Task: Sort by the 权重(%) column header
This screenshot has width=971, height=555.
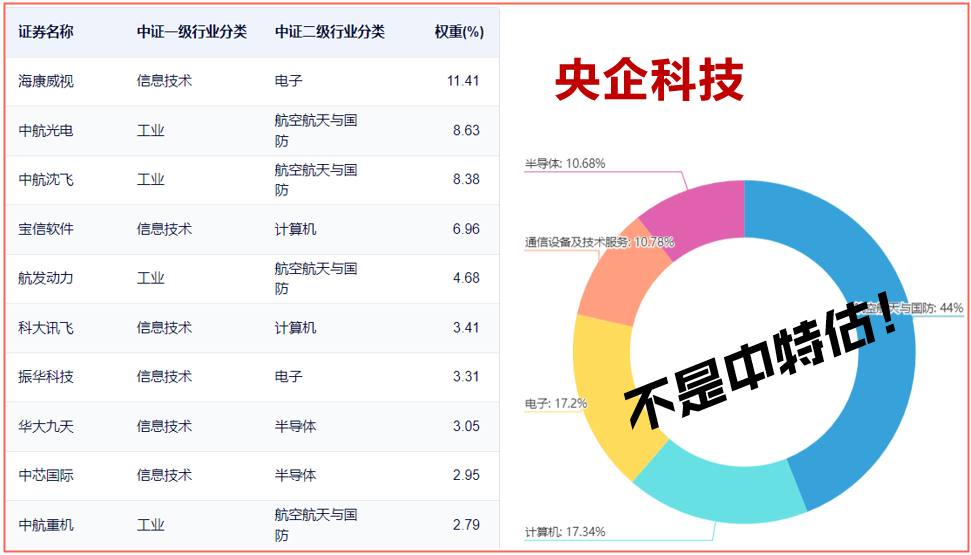Action: [459, 32]
